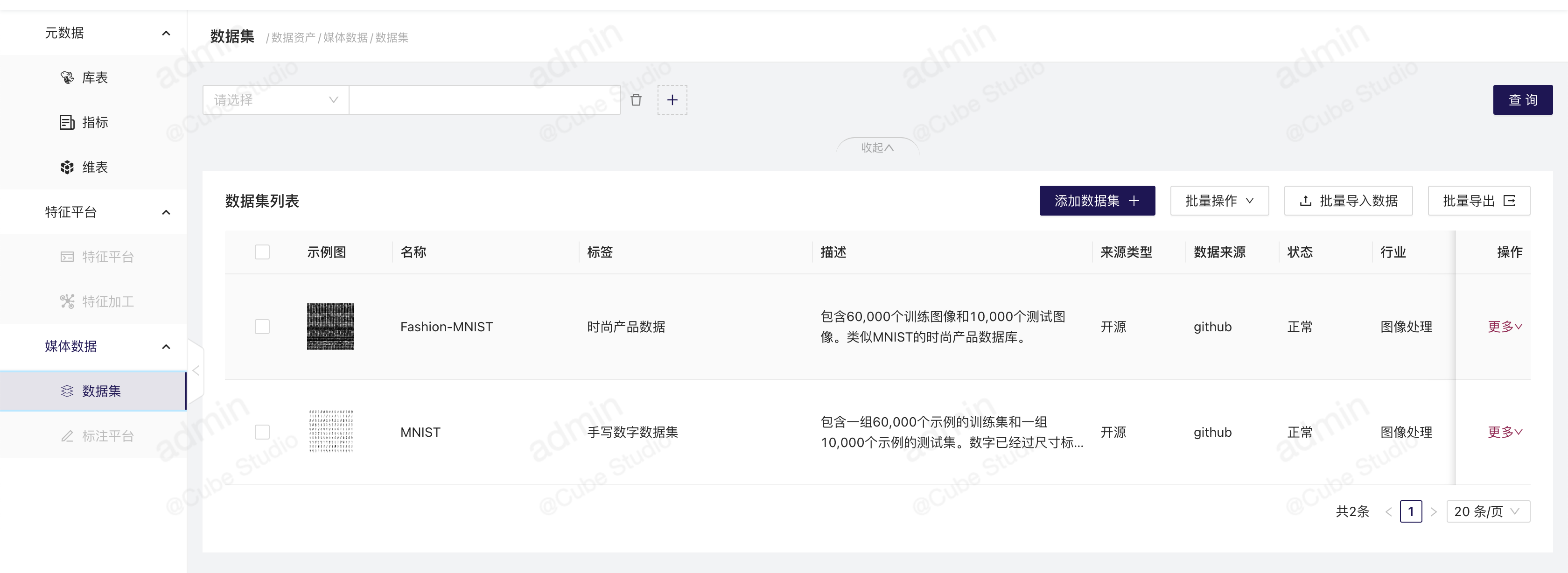
Task: Open the 批量操作 dropdown
Action: pyautogui.click(x=1219, y=201)
